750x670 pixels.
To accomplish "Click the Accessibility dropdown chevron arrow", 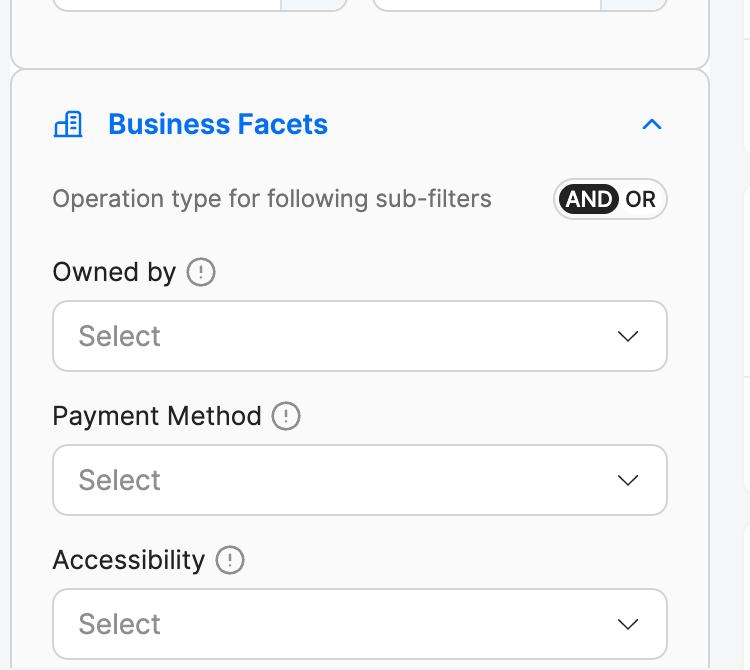I will [628, 624].
